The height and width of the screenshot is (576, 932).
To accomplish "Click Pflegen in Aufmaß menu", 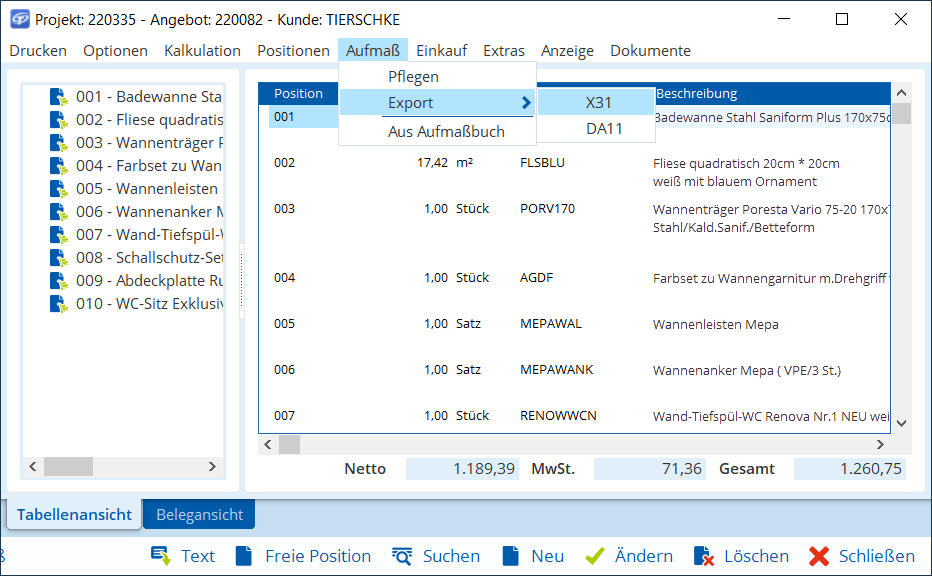I will (x=413, y=76).
